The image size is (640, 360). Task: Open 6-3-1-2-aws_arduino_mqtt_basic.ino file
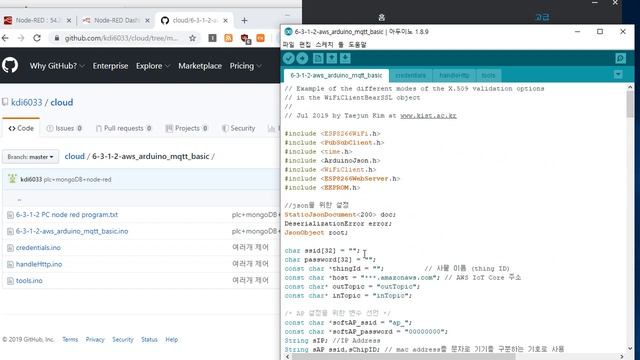point(72,231)
